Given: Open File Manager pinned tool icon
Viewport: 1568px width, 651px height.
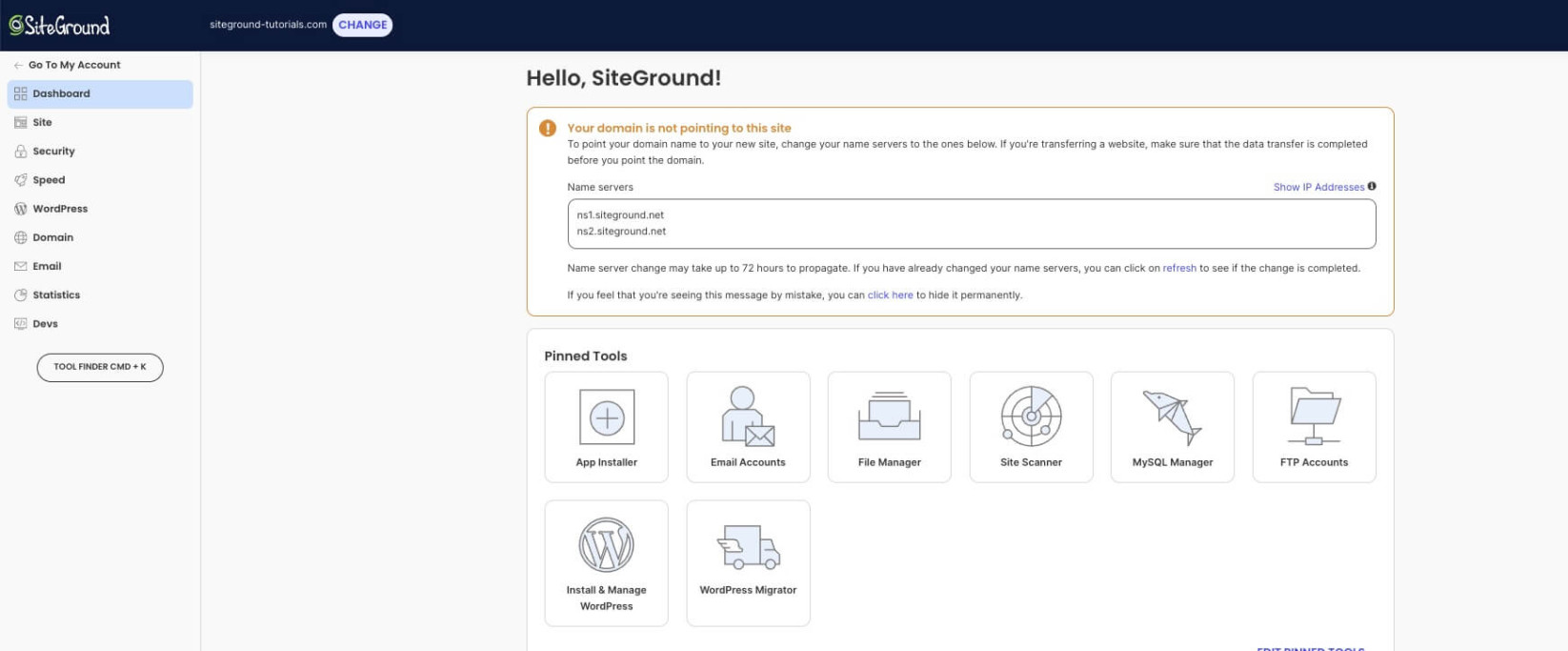Looking at the screenshot, I should (x=890, y=417).
